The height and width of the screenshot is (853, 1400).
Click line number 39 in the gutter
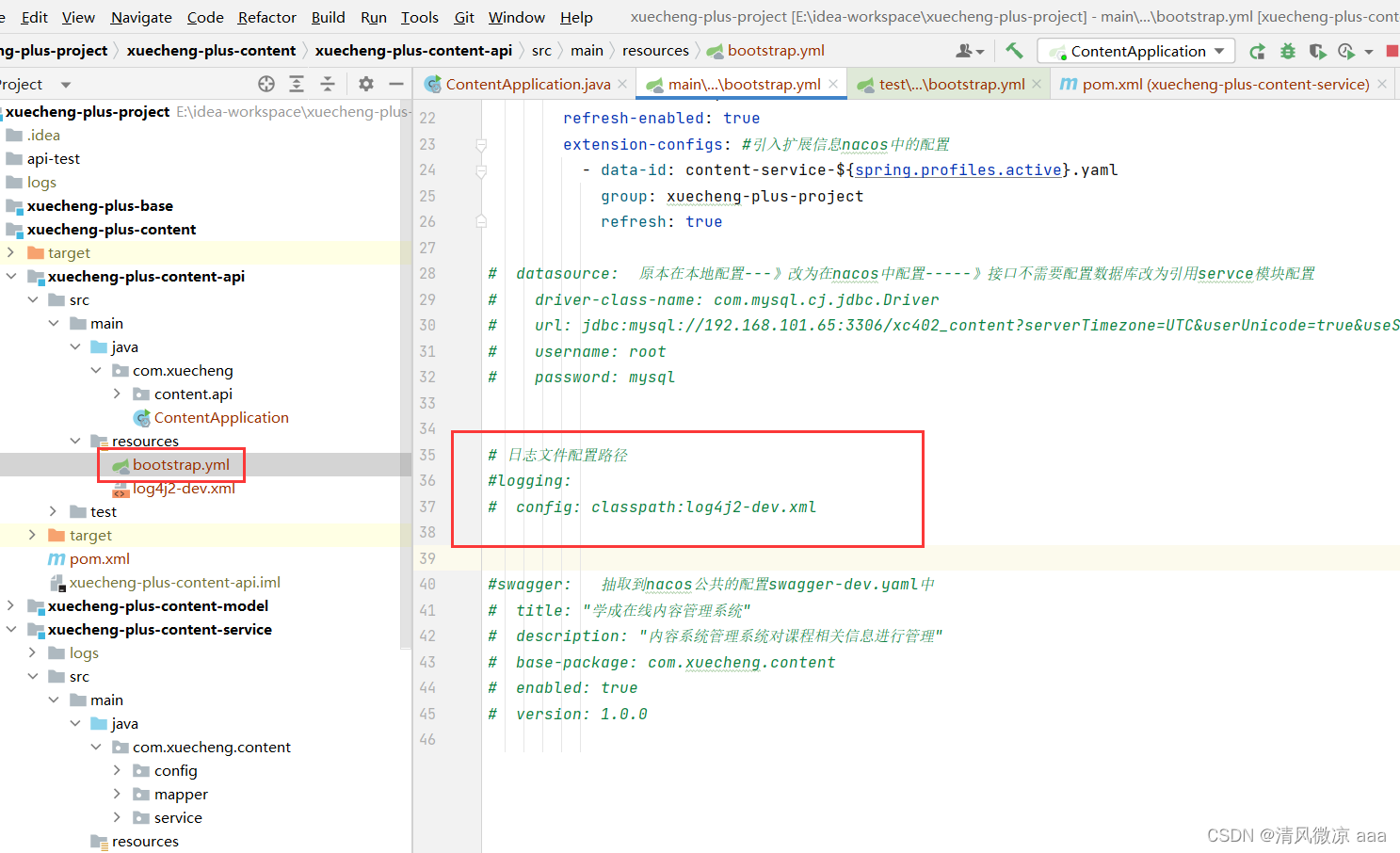coord(427,558)
